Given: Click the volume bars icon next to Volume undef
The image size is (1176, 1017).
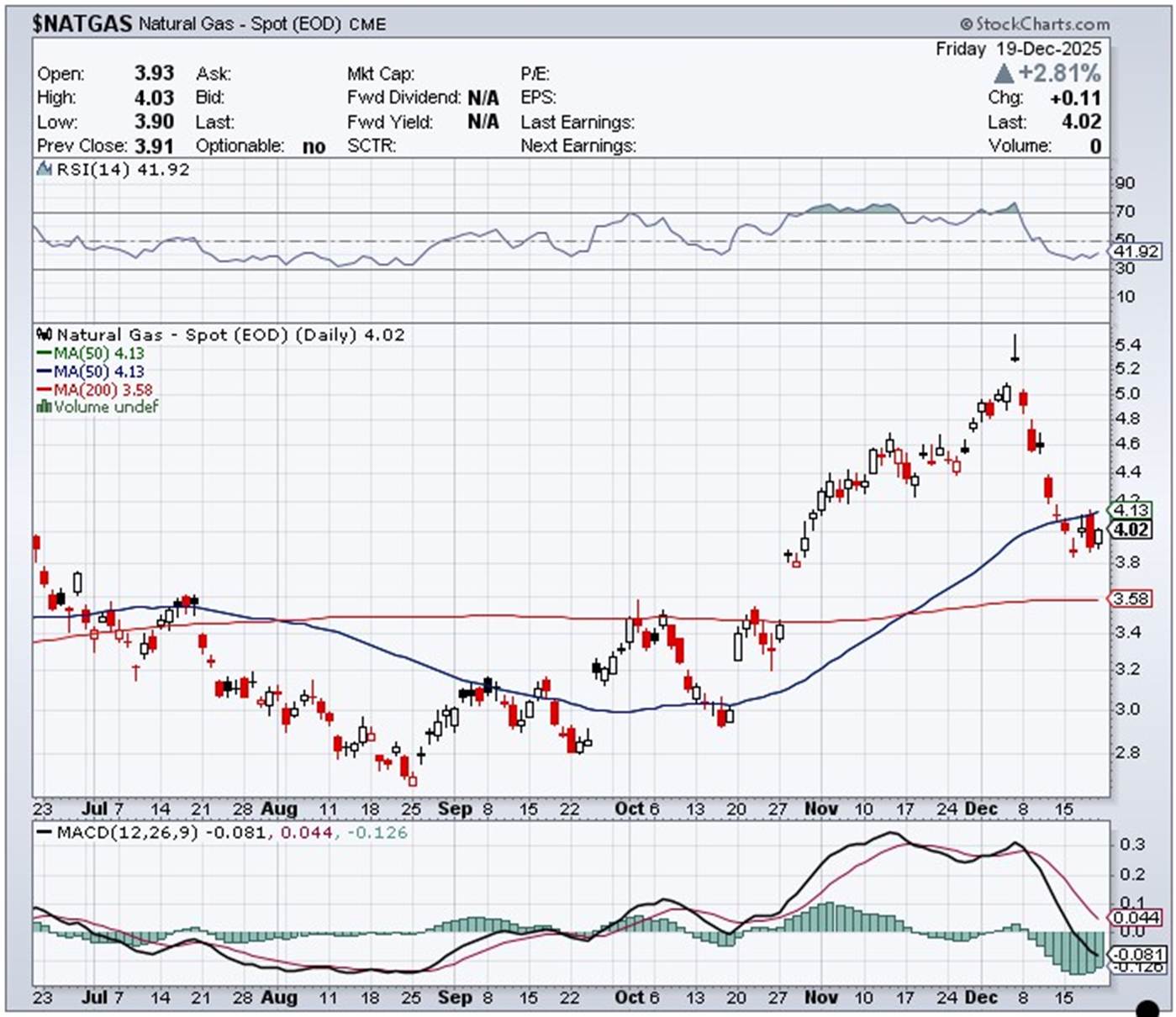Looking at the screenshot, I should pos(44,407).
